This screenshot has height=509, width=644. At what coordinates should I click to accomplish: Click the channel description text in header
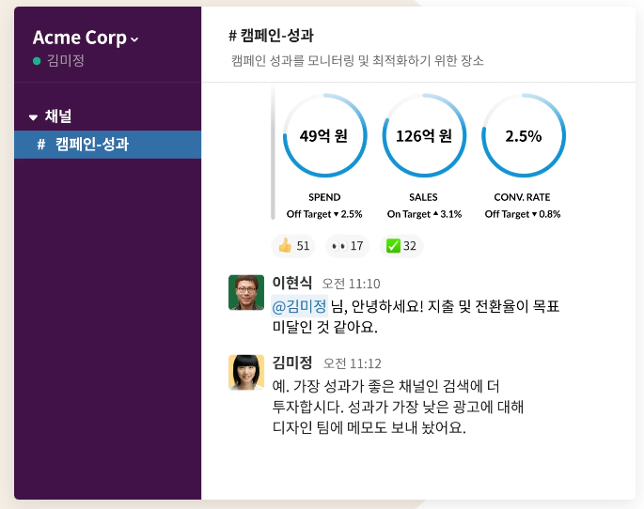coord(357,61)
